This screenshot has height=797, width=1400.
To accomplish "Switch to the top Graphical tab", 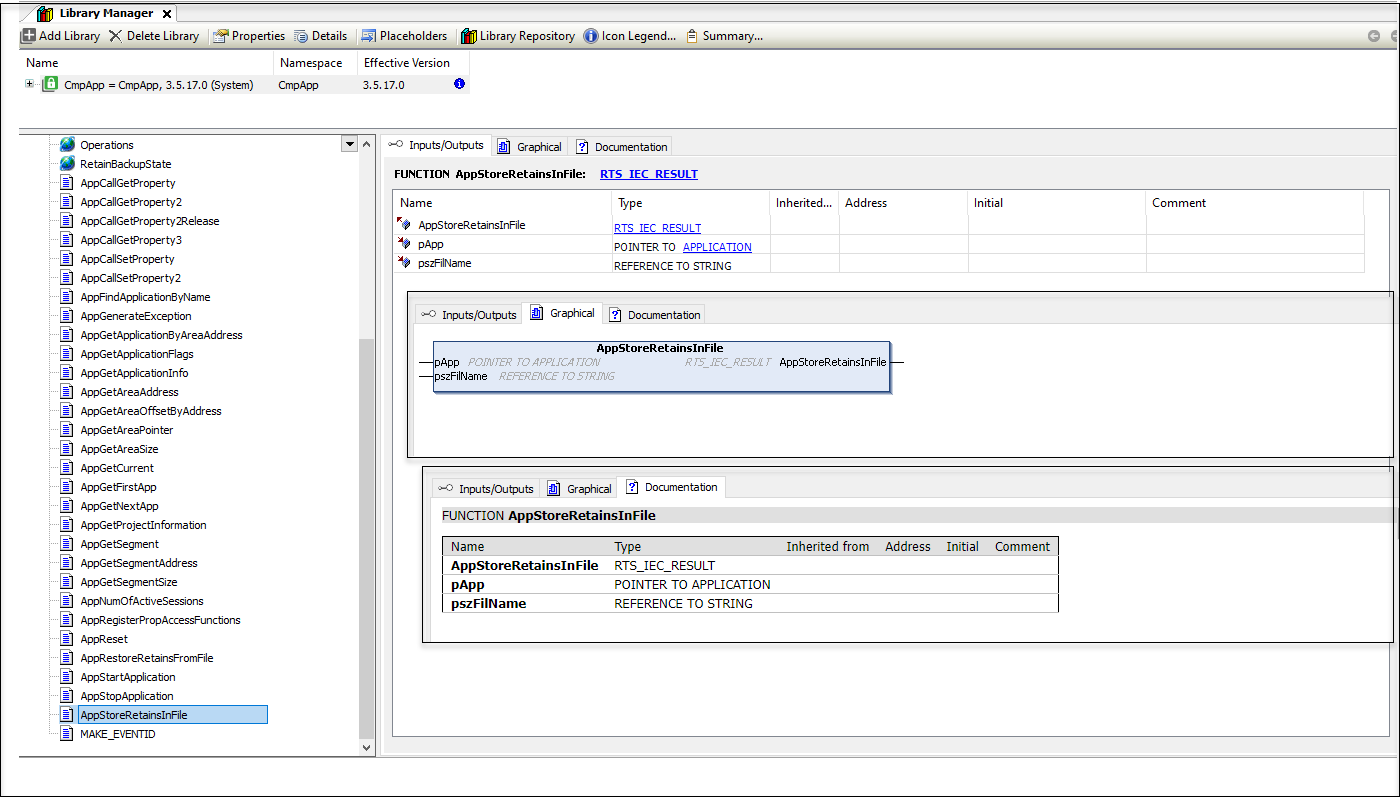I will pos(530,147).
